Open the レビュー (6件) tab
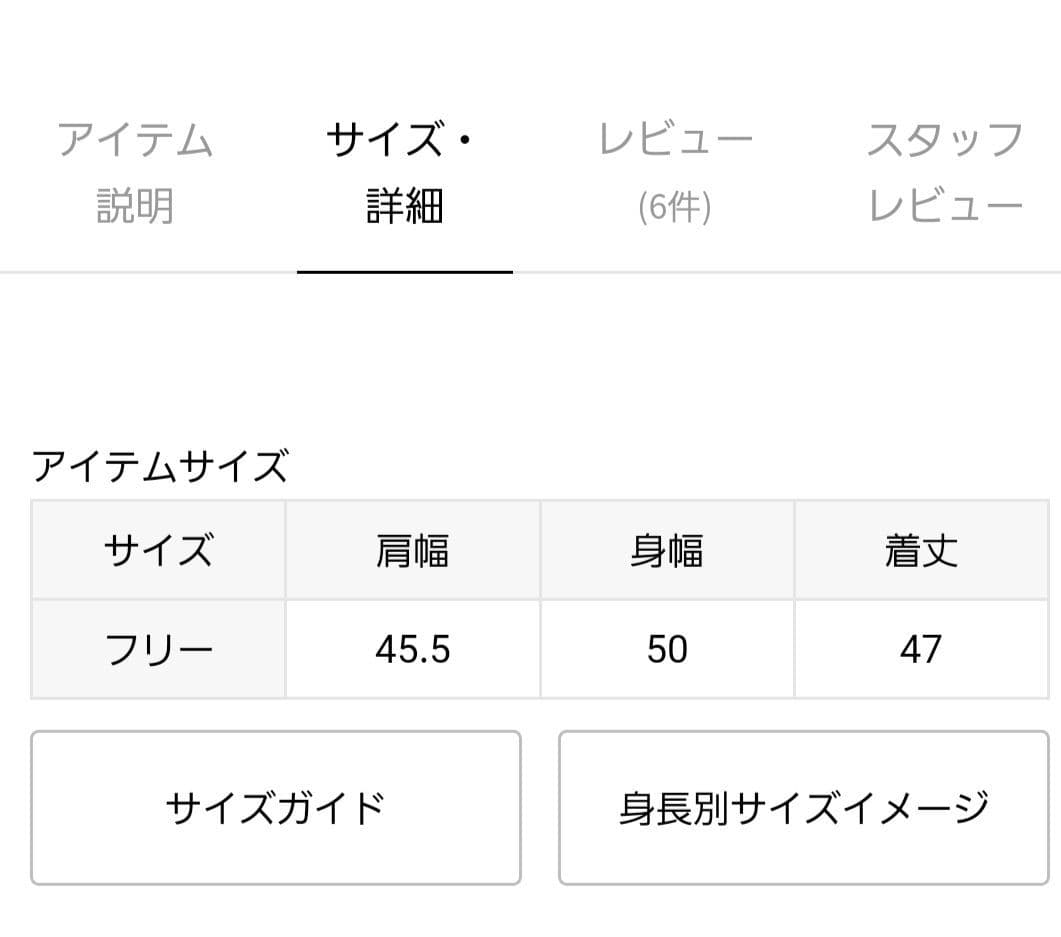 (x=676, y=172)
